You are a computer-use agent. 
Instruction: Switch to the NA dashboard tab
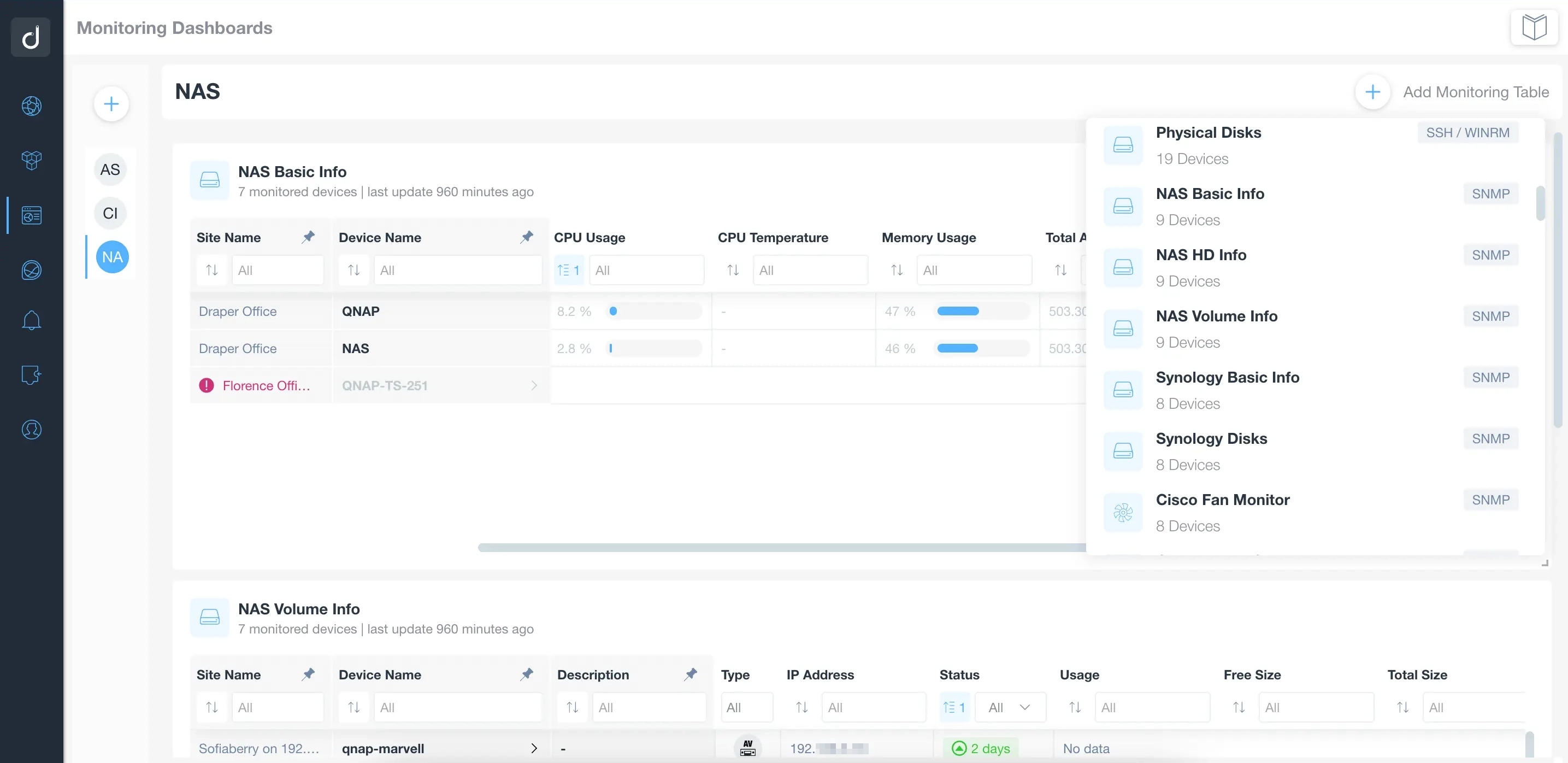click(x=111, y=256)
